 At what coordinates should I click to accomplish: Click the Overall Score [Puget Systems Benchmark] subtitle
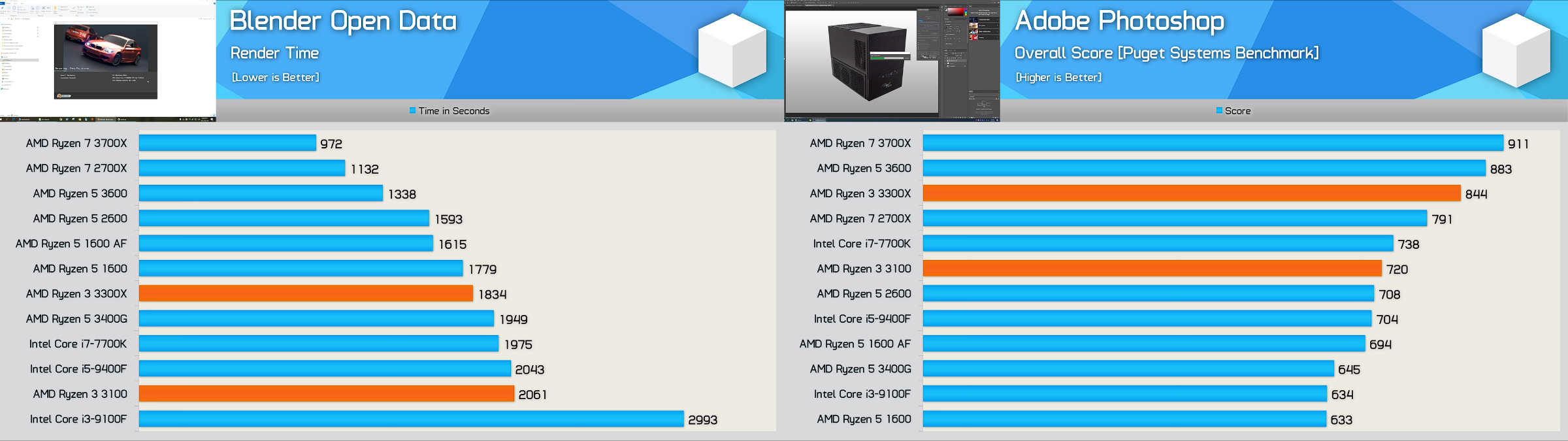click(1166, 53)
